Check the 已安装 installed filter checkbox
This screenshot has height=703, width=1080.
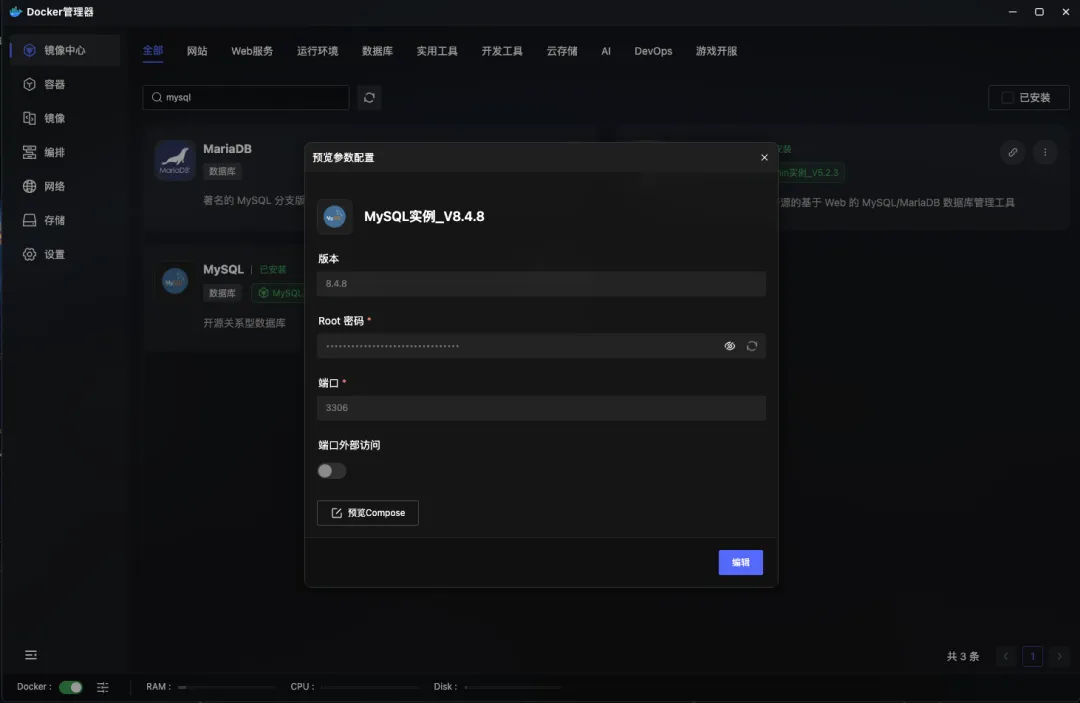point(1007,98)
